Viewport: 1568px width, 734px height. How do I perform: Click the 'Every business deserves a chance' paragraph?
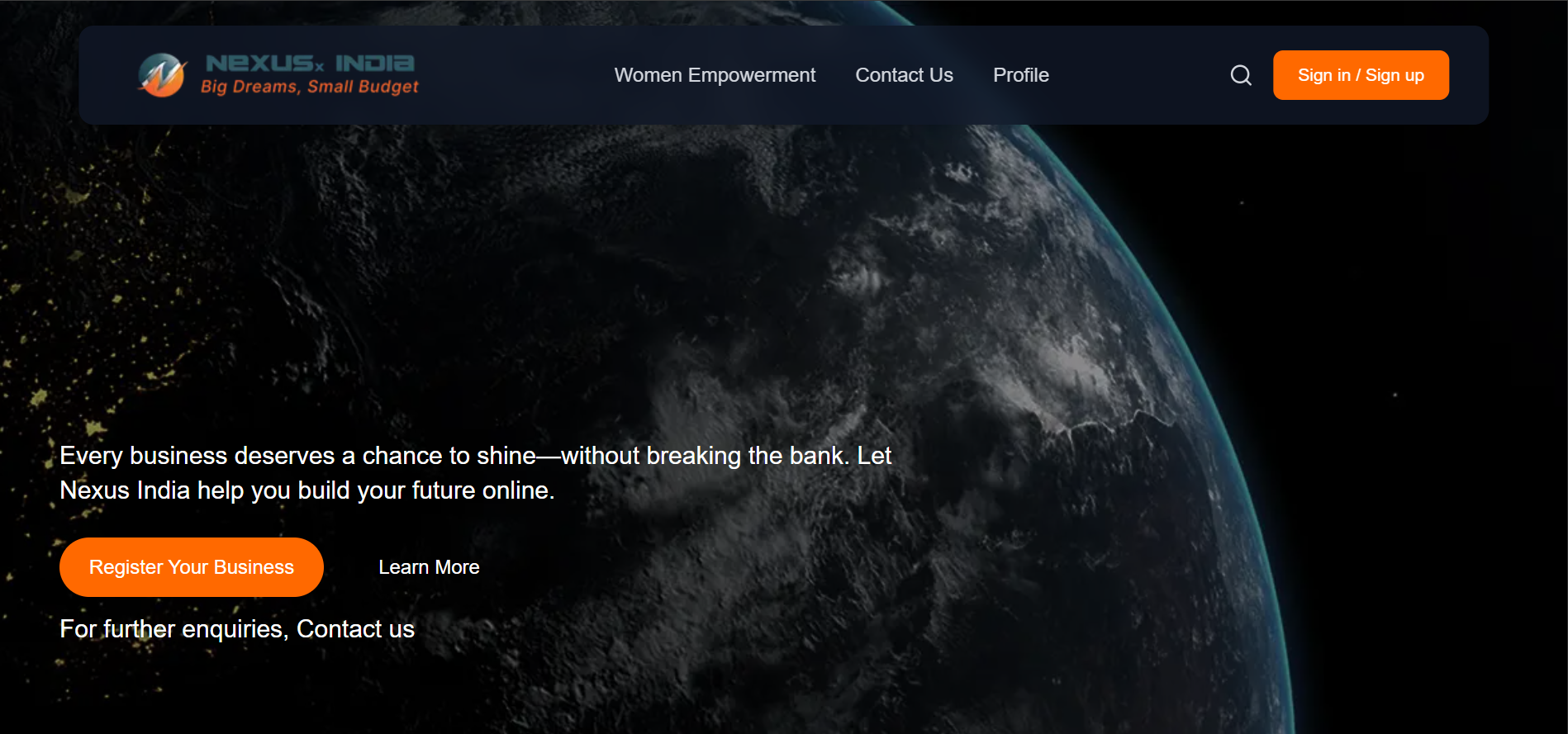pos(476,473)
